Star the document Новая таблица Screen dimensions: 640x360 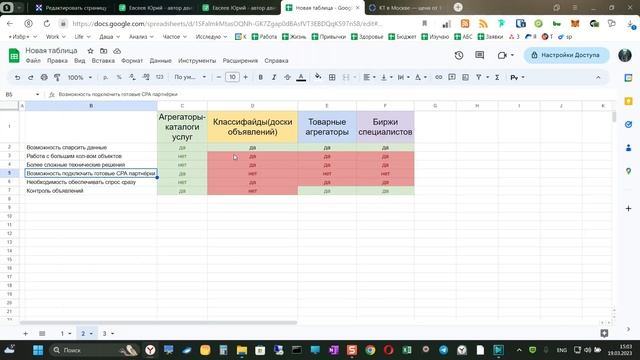point(91,51)
